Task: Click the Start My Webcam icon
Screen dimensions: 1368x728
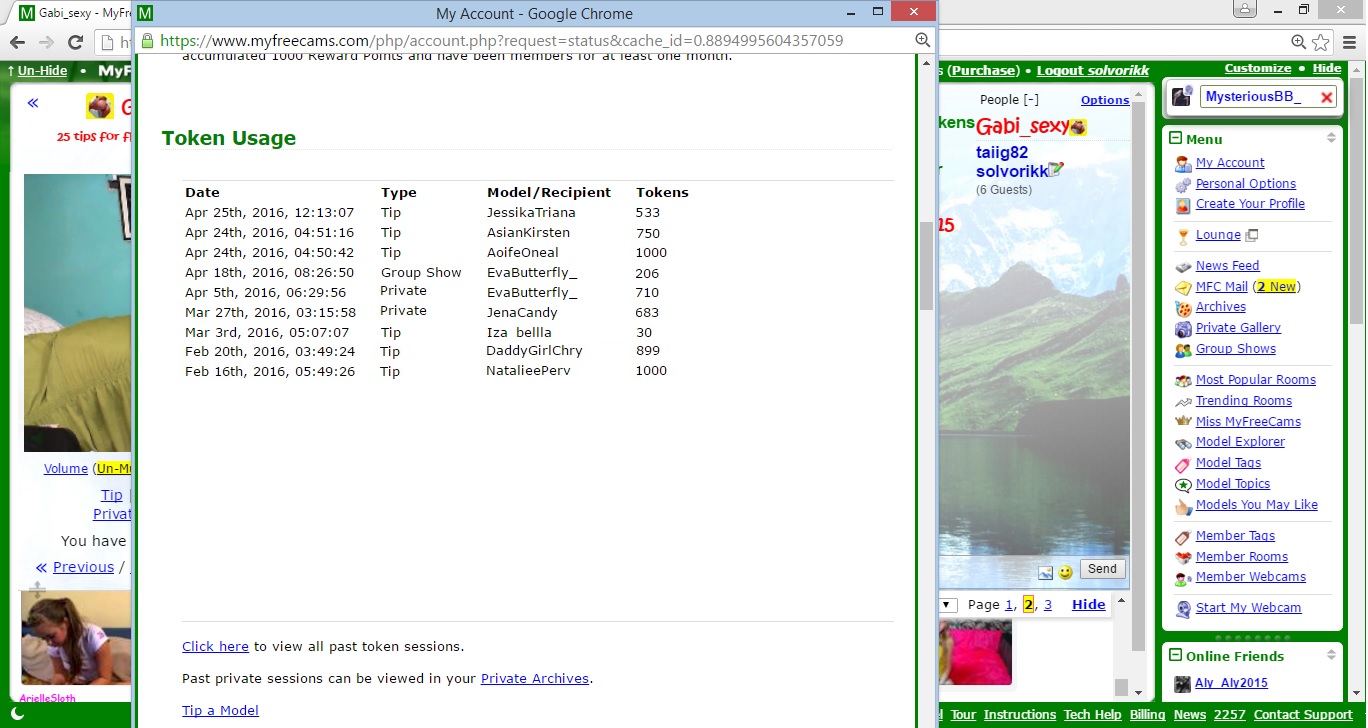Action: coord(1183,608)
